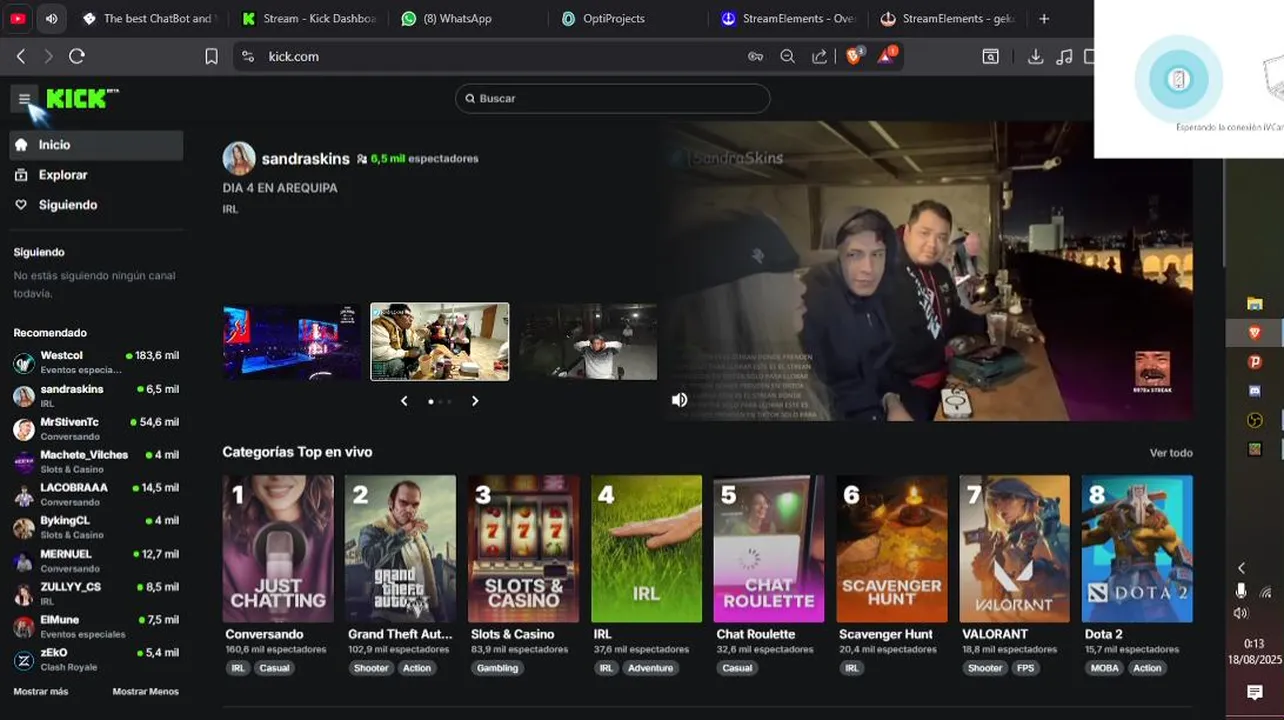Open ElMune recommended channel
1284x720 pixels.
coord(96,626)
